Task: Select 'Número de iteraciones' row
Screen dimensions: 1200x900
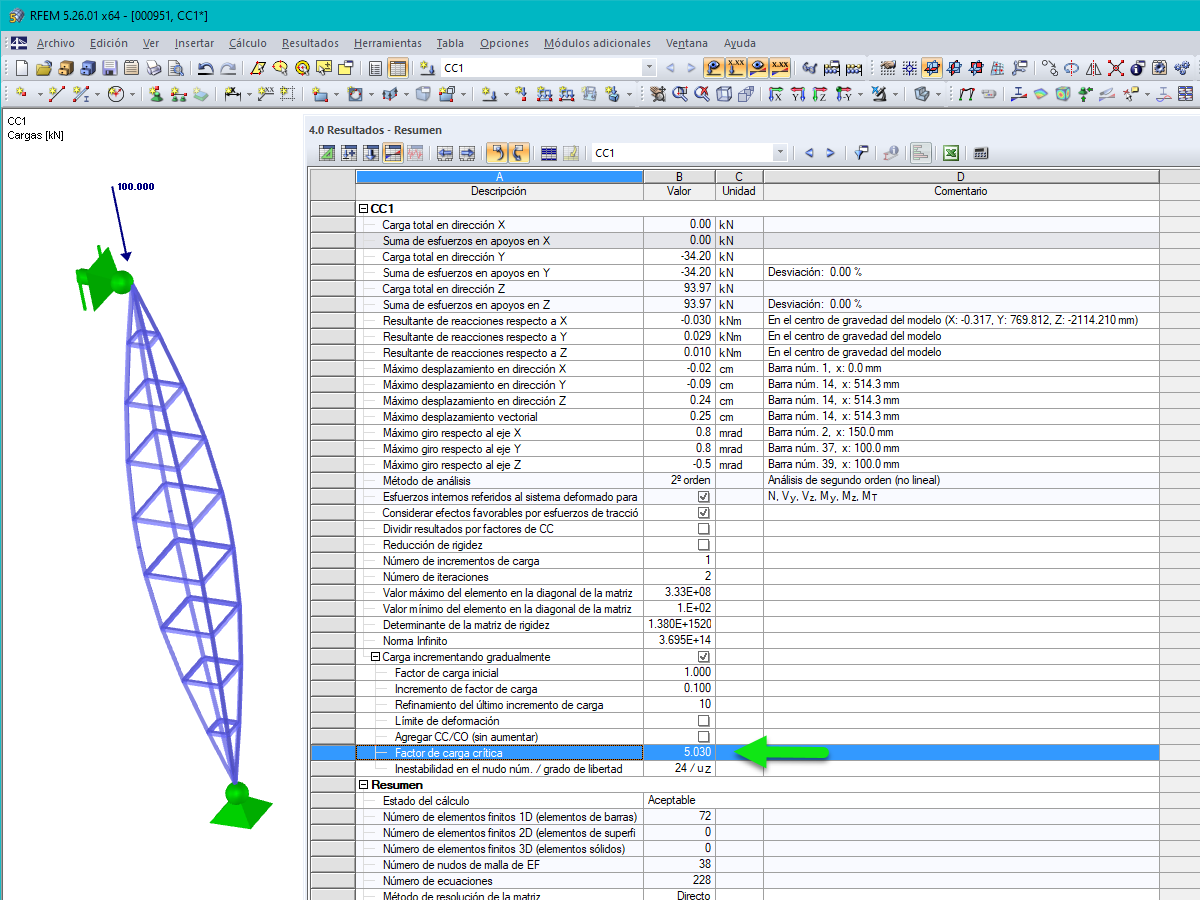Action: click(735, 577)
